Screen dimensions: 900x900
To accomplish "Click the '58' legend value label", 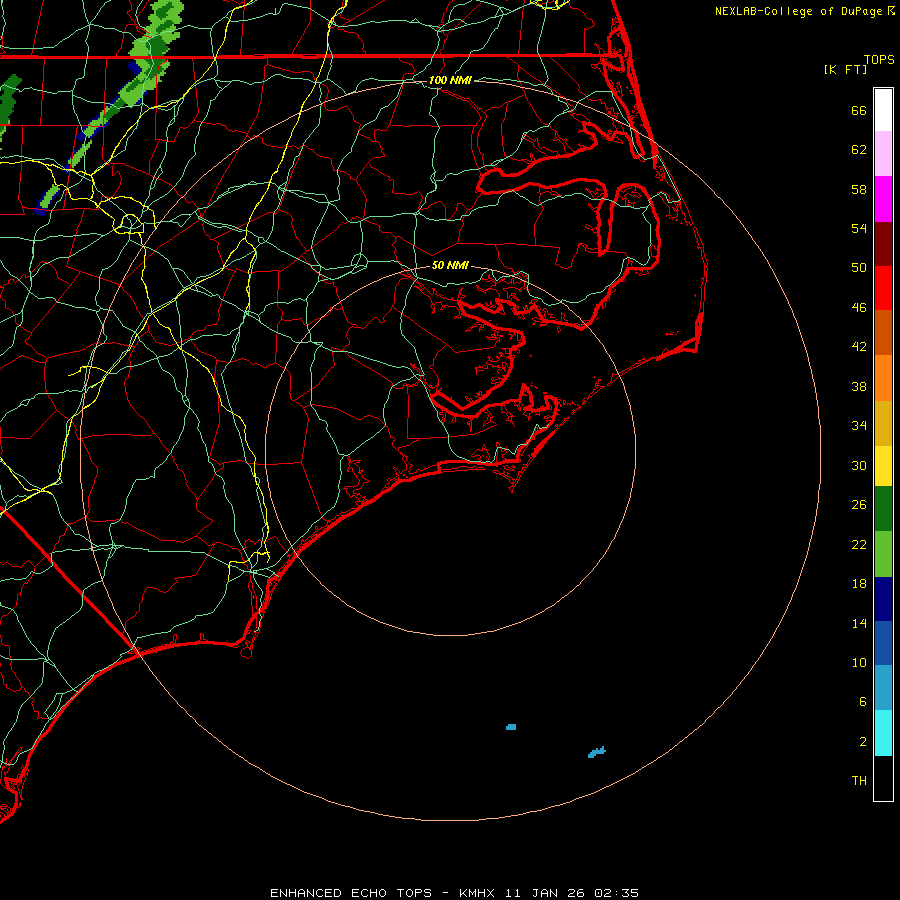I will tap(859, 189).
